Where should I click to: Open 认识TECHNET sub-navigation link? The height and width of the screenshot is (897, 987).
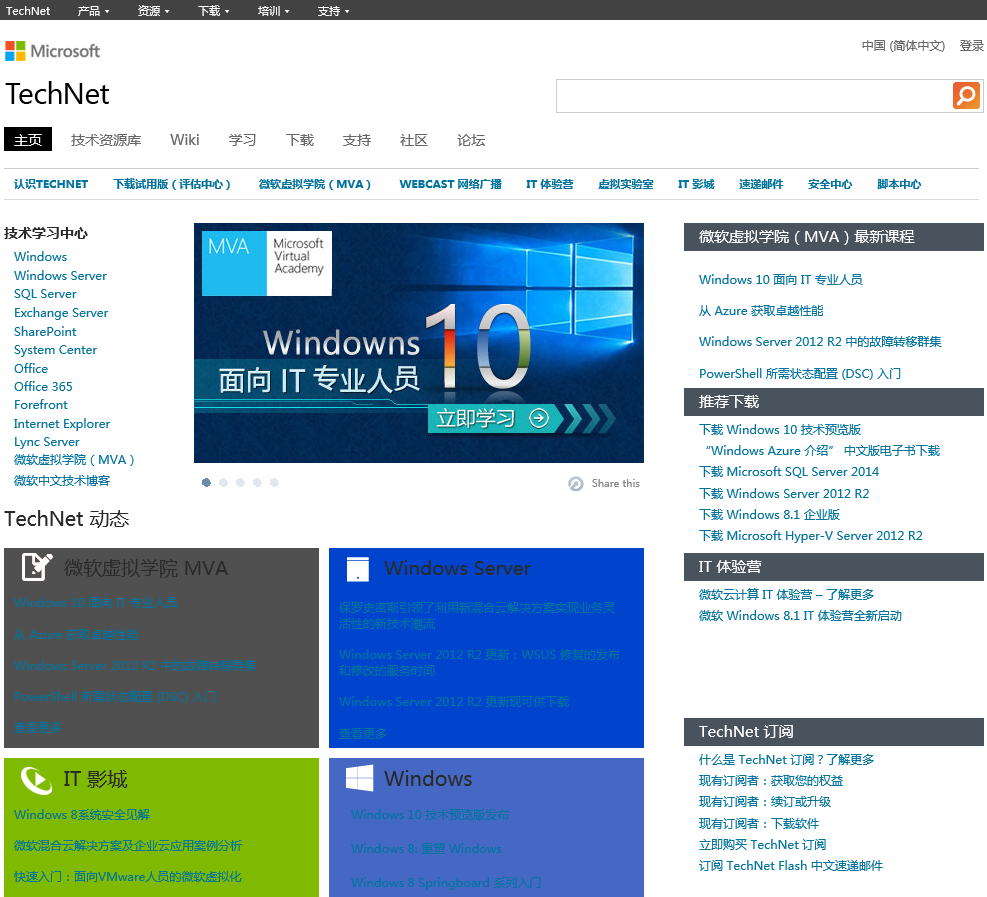(x=51, y=184)
